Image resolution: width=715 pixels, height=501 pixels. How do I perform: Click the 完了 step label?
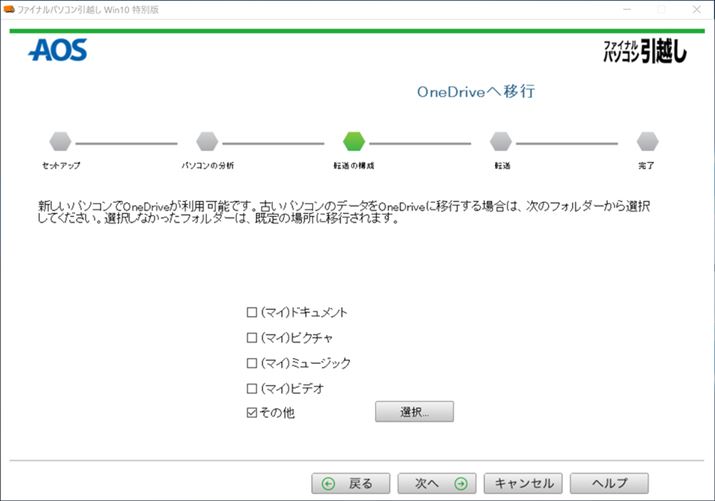click(x=646, y=165)
